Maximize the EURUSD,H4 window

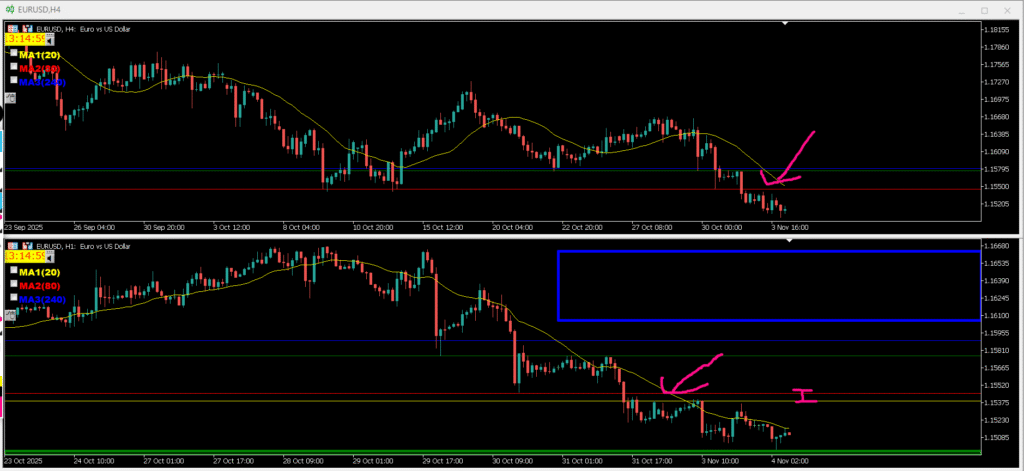click(x=984, y=10)
